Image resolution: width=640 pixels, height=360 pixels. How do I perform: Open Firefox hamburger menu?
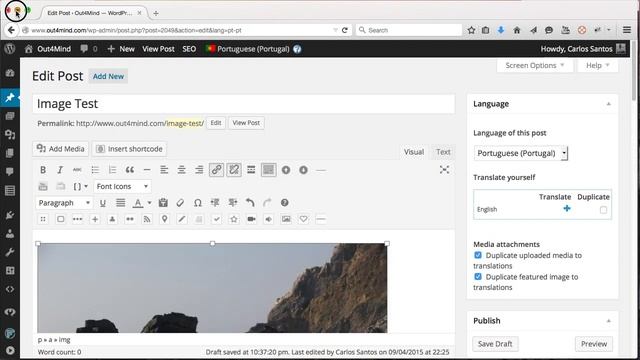pyautogui.click(x=627, y=30)
